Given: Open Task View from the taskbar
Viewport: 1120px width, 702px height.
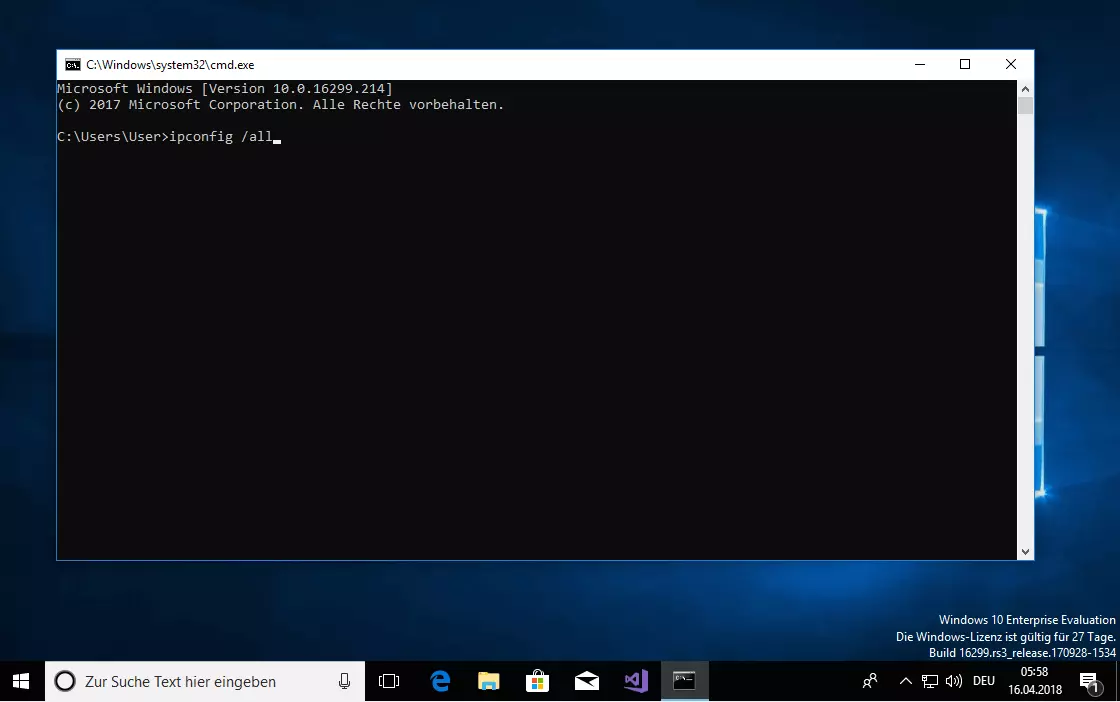Looking at the screenshot, I should [389, 681].
